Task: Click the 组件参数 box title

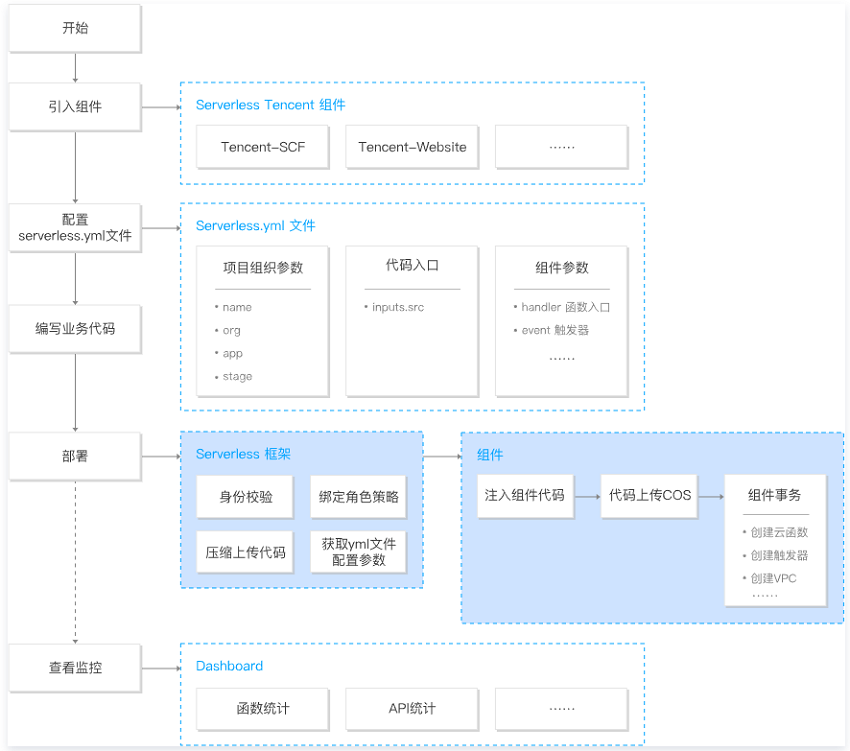Action: (562, 267)
